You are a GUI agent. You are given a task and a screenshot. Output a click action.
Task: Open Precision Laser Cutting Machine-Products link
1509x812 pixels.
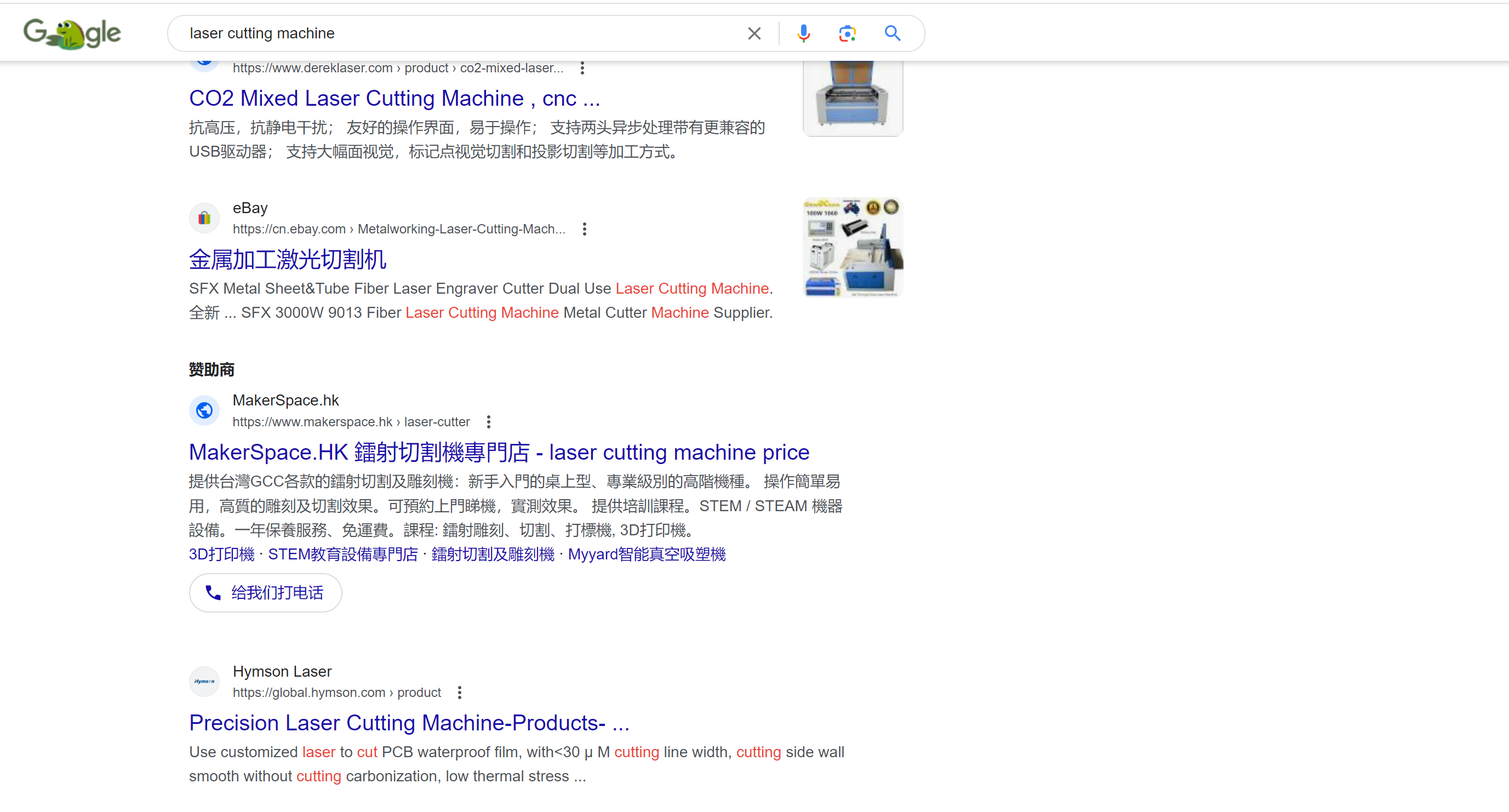click(409, 723)
